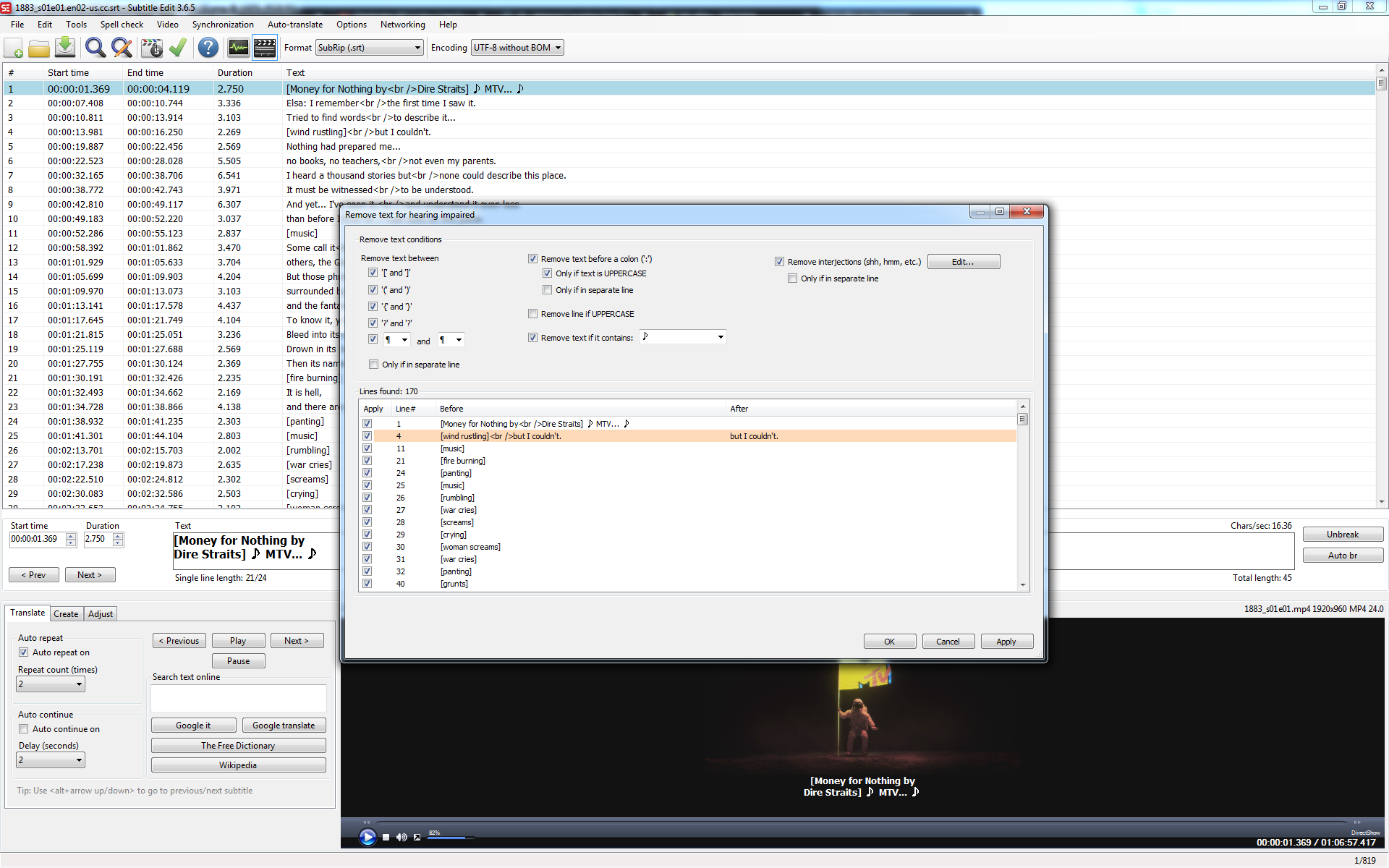Uncheck Apply for line 4 wind rustling
This screenshot has width=1389, height=868.
pos(368,436)
